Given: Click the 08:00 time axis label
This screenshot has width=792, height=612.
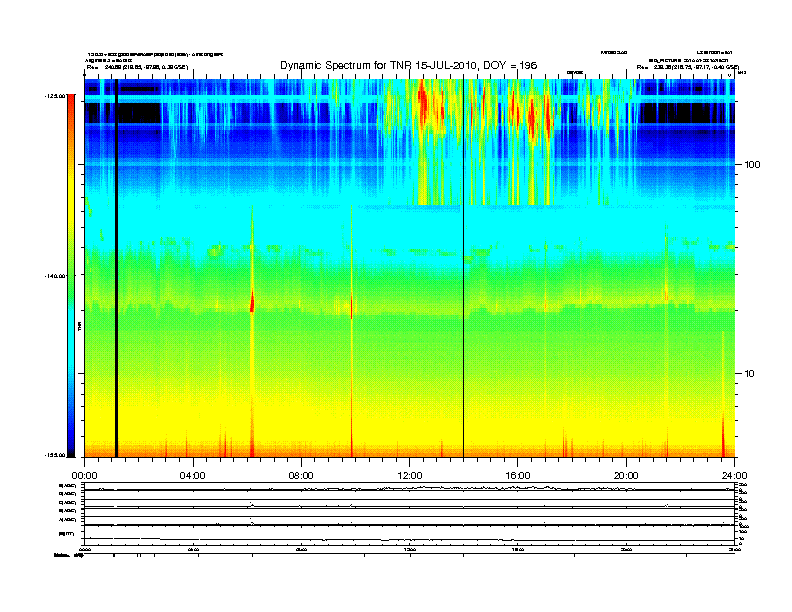Looking at the screenshot, I should point(301,476).
